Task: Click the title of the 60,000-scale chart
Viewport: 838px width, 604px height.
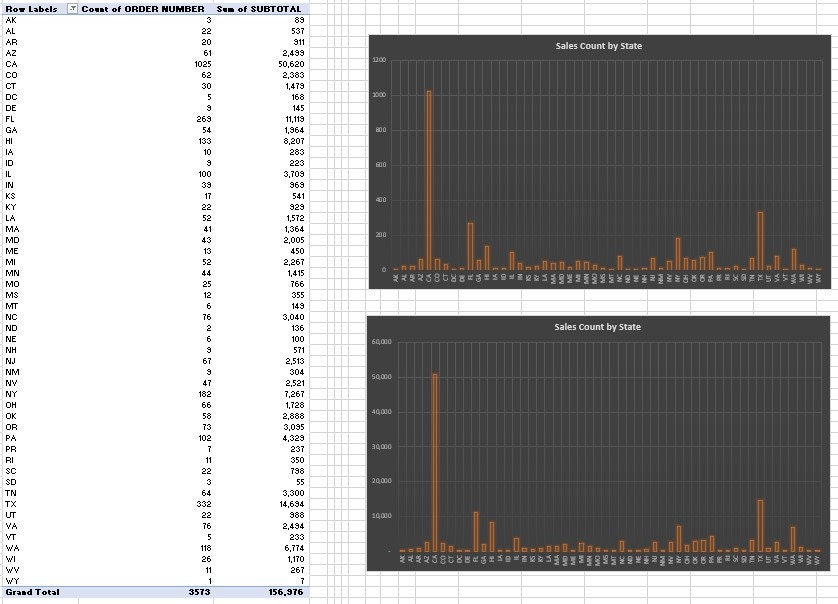Action: click(598, 327)
